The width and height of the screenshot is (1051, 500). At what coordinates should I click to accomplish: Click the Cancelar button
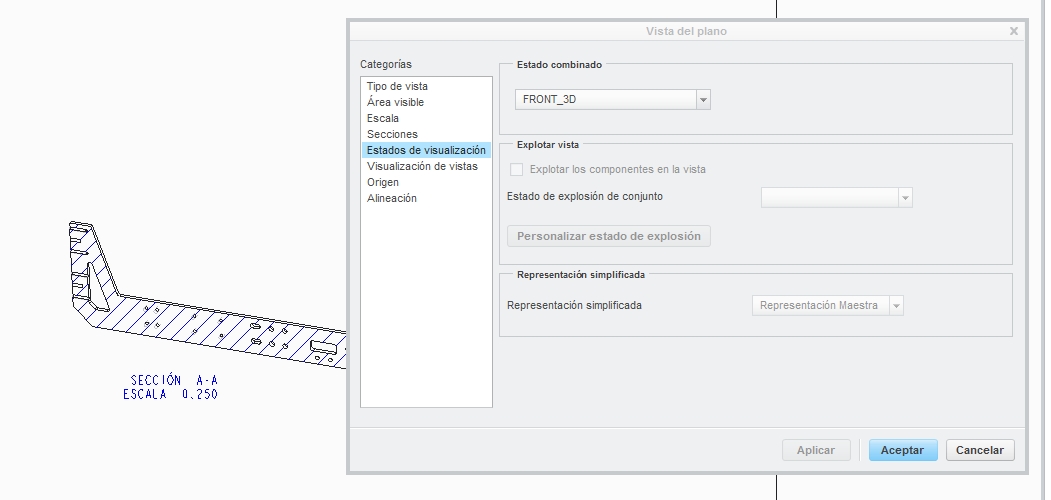point(980,450)
